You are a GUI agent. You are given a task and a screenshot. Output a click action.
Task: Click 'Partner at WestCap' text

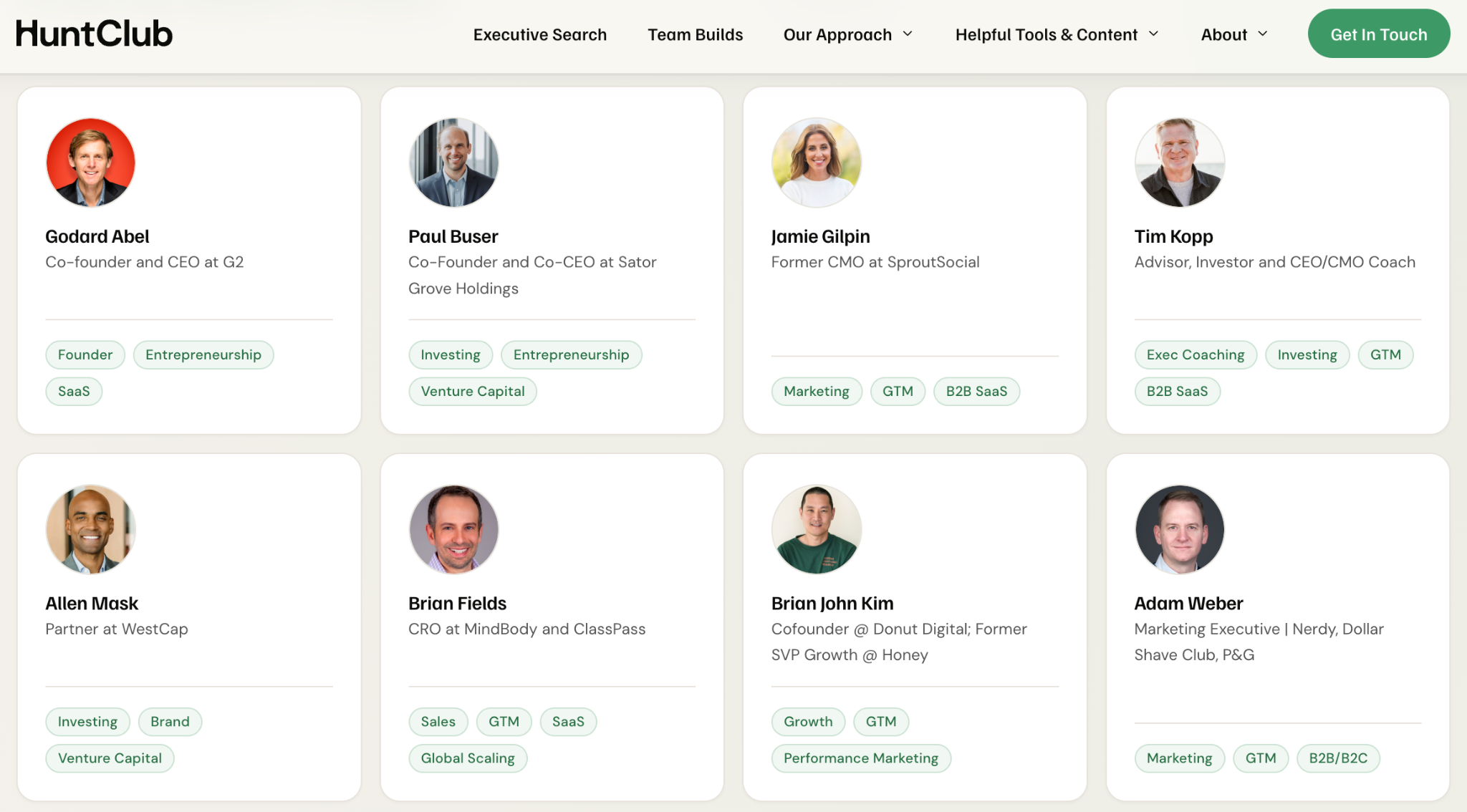point(117,629)
